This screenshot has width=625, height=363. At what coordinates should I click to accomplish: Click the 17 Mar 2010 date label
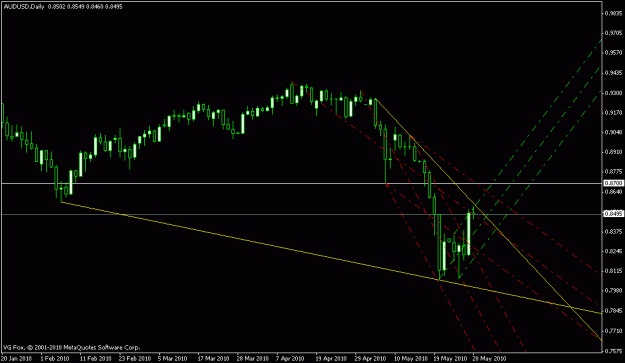(x=213, y=358)
